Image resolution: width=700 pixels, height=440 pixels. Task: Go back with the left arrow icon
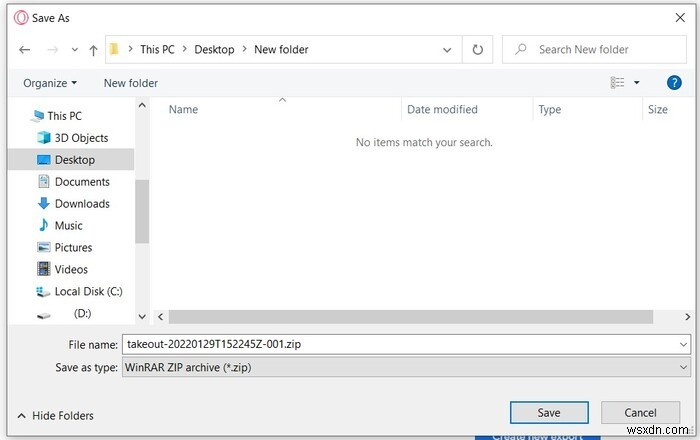coord(25,50)
